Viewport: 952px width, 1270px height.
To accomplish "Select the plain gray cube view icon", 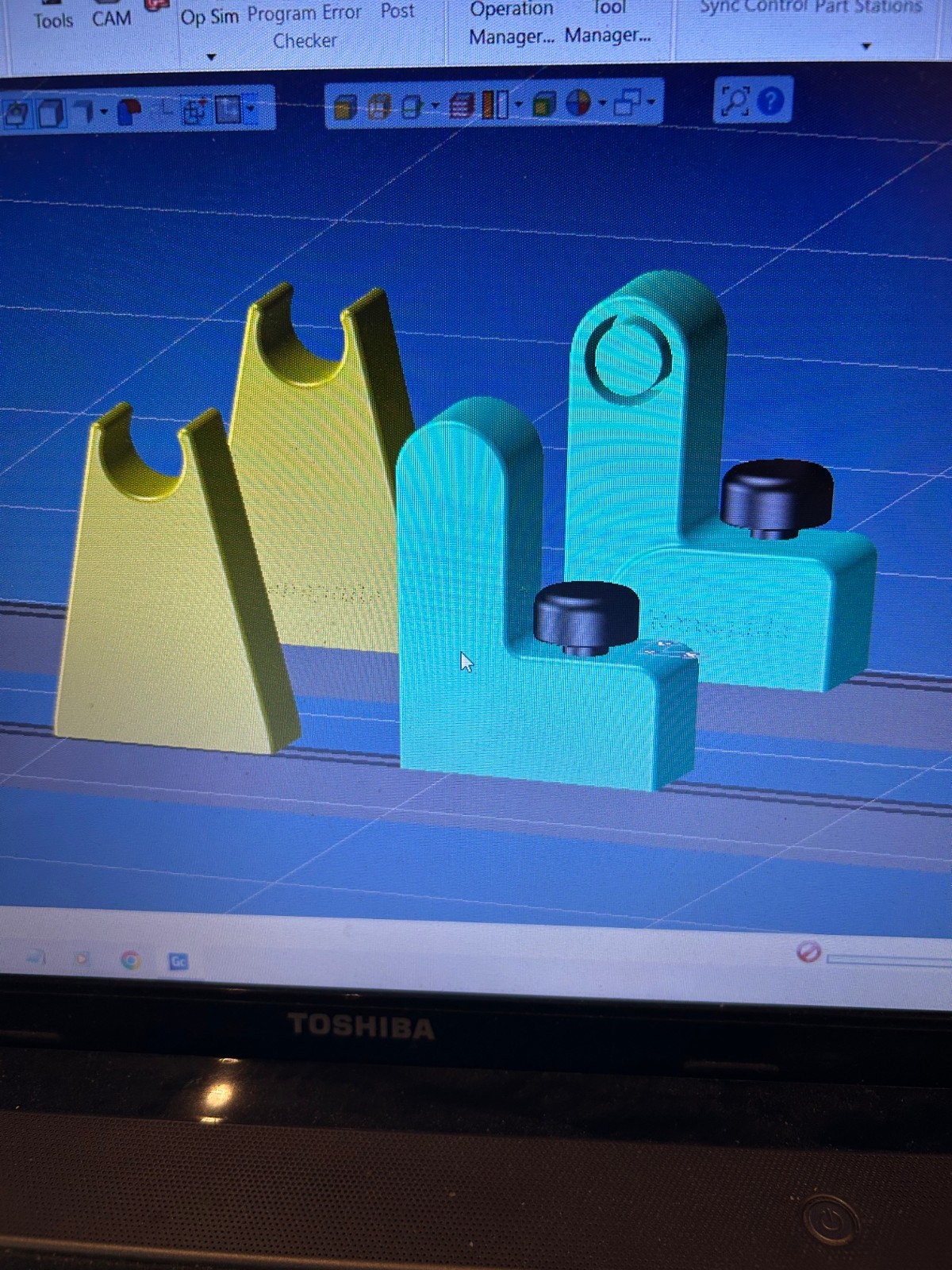I will tap(52, 113).
